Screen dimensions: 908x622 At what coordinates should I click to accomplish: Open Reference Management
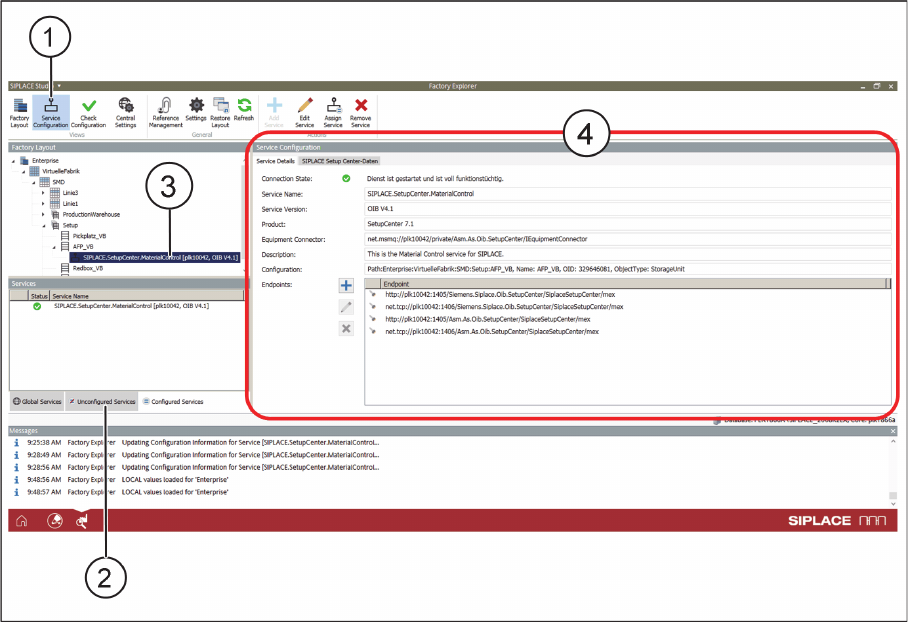[x=166, y=112]
